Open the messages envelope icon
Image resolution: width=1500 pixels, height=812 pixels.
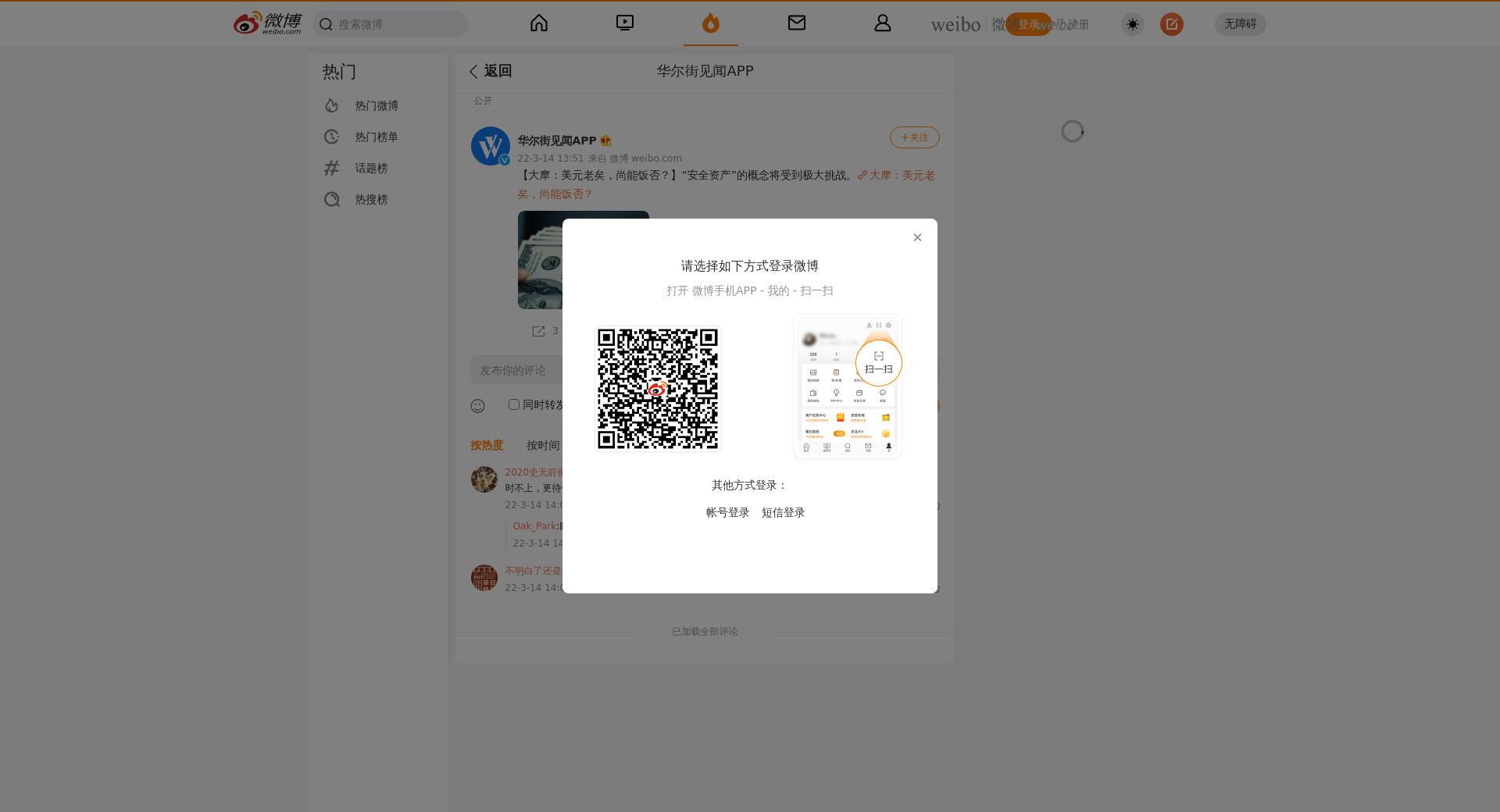coord(797,23)
